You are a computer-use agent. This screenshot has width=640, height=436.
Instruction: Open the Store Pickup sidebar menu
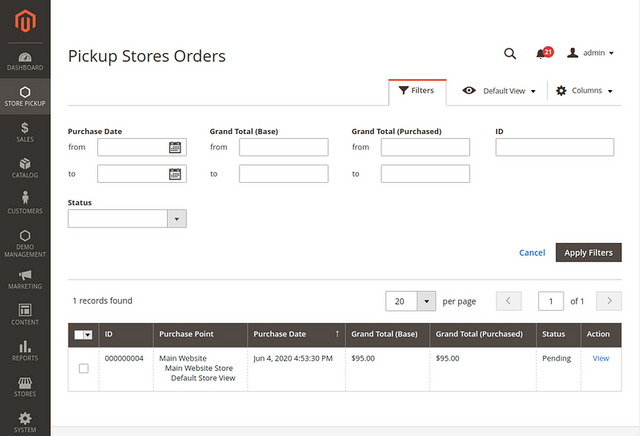tap(25, 97)
